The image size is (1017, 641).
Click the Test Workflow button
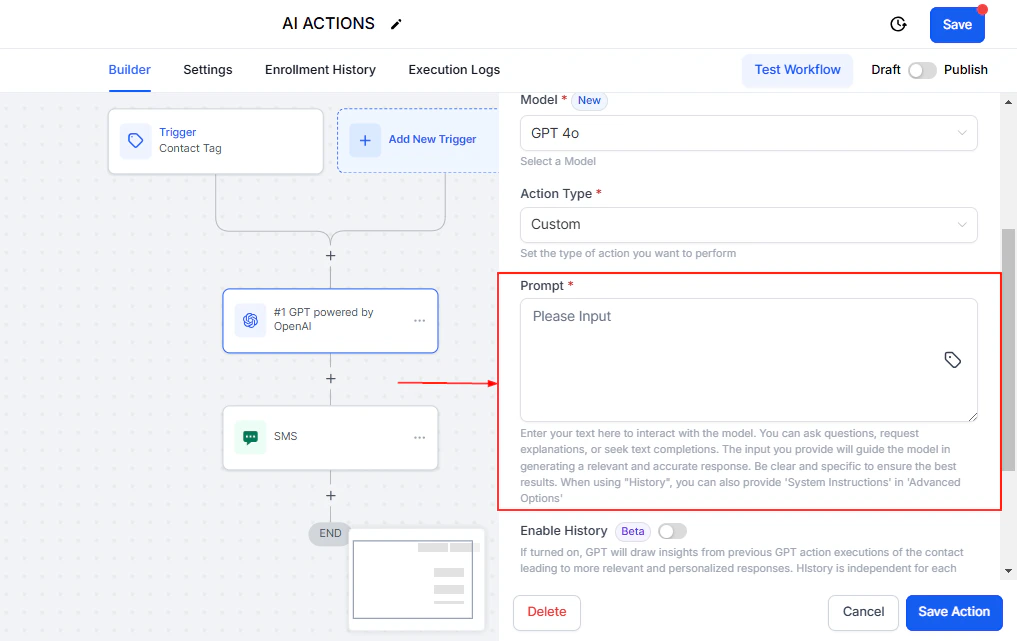point(797,70)
